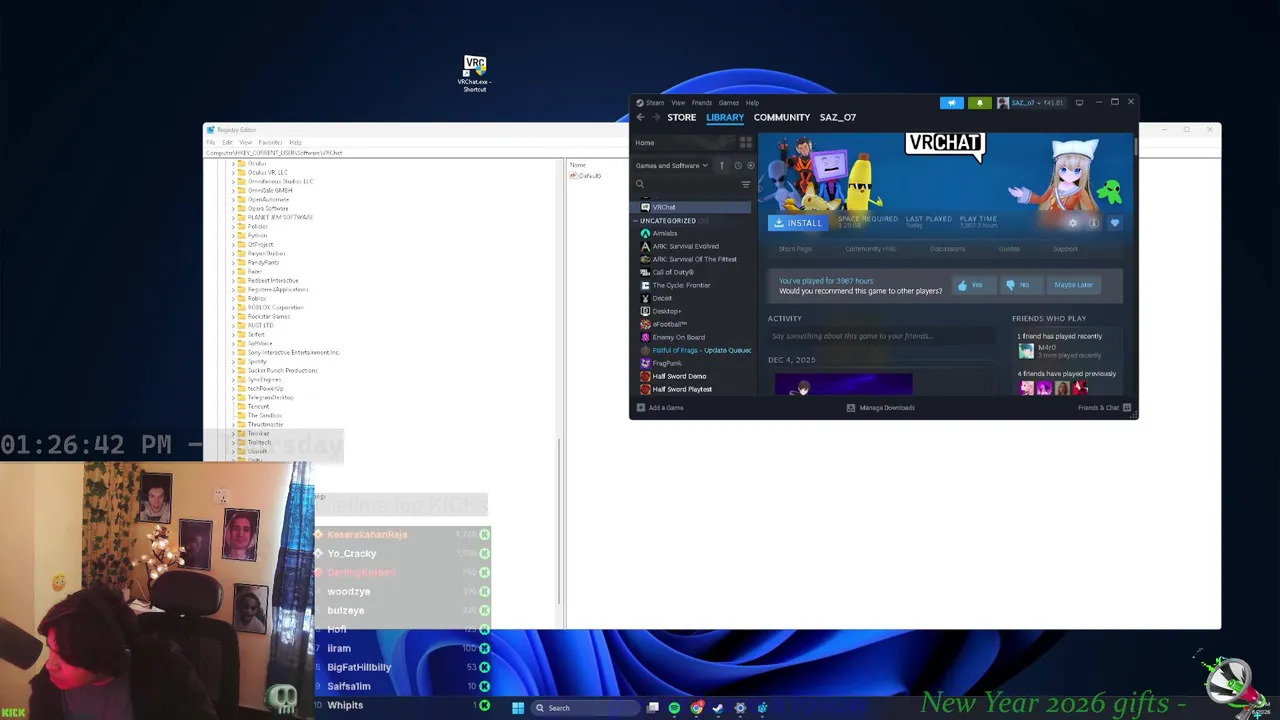This screenshot has width=1280, height=720.
Task: Open VRChat Store Page link
Action: point(795,249)
